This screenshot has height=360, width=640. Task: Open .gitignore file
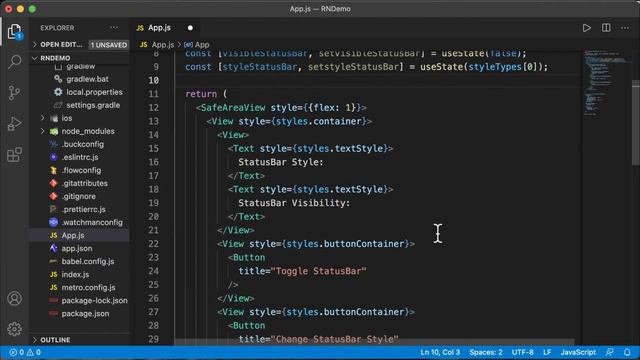pos(80,196)
